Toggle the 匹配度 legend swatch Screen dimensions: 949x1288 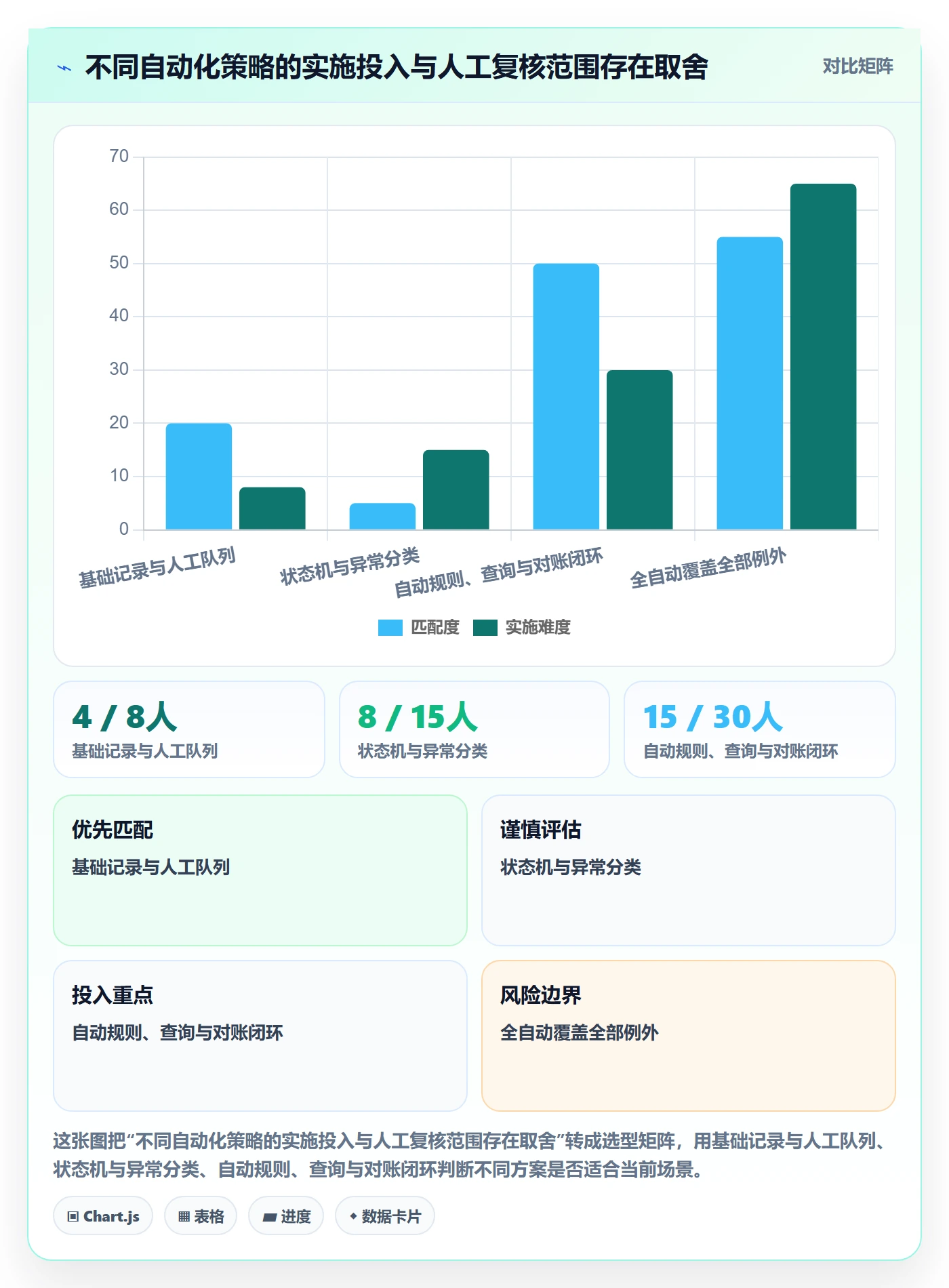tap(390, 628)
